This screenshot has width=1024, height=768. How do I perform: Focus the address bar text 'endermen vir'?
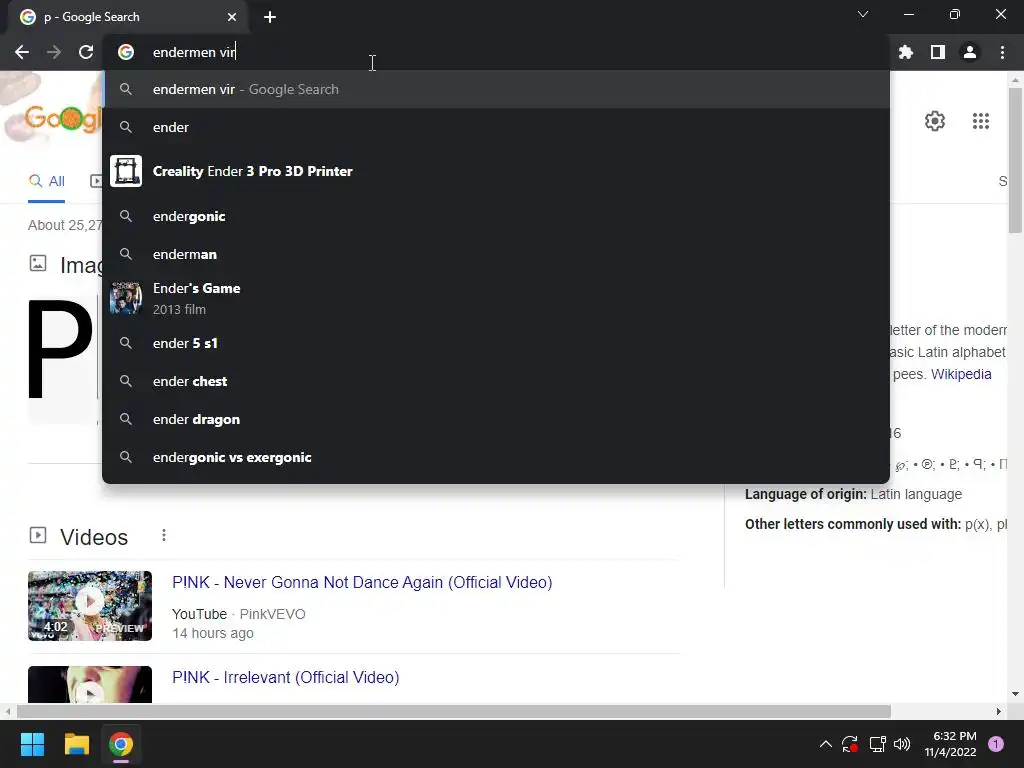coord(194,52)
